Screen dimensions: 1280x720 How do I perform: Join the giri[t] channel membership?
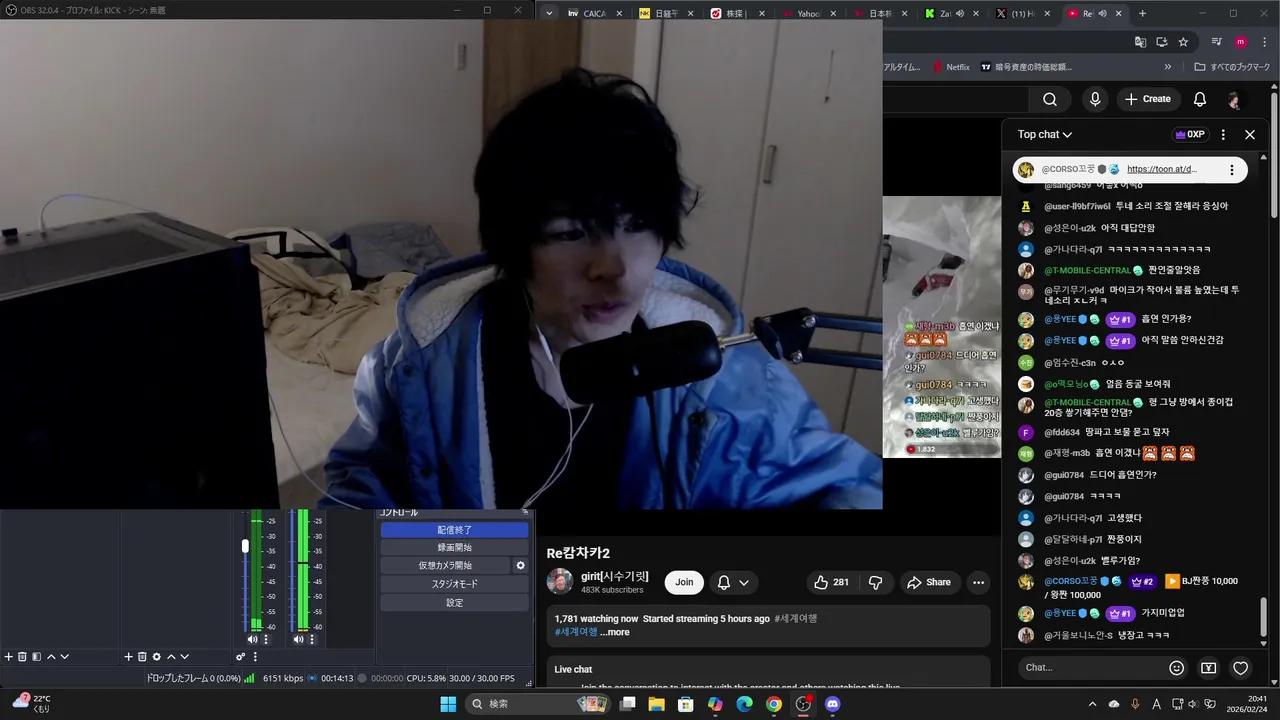[684, 582]
